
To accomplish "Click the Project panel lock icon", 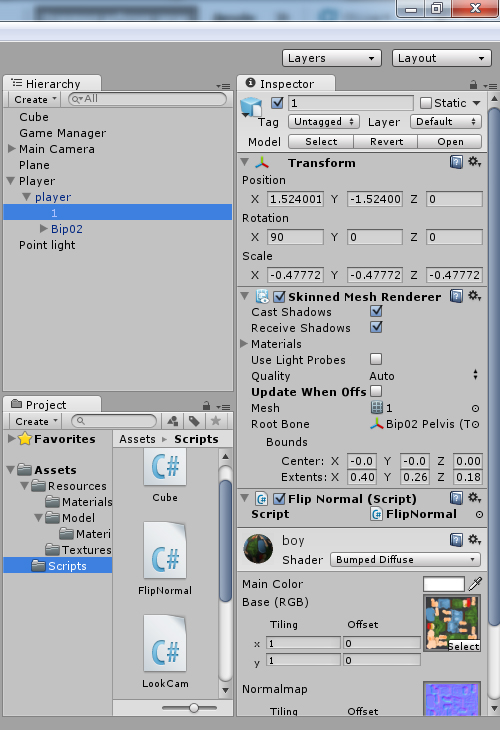I will click(206, 406).
